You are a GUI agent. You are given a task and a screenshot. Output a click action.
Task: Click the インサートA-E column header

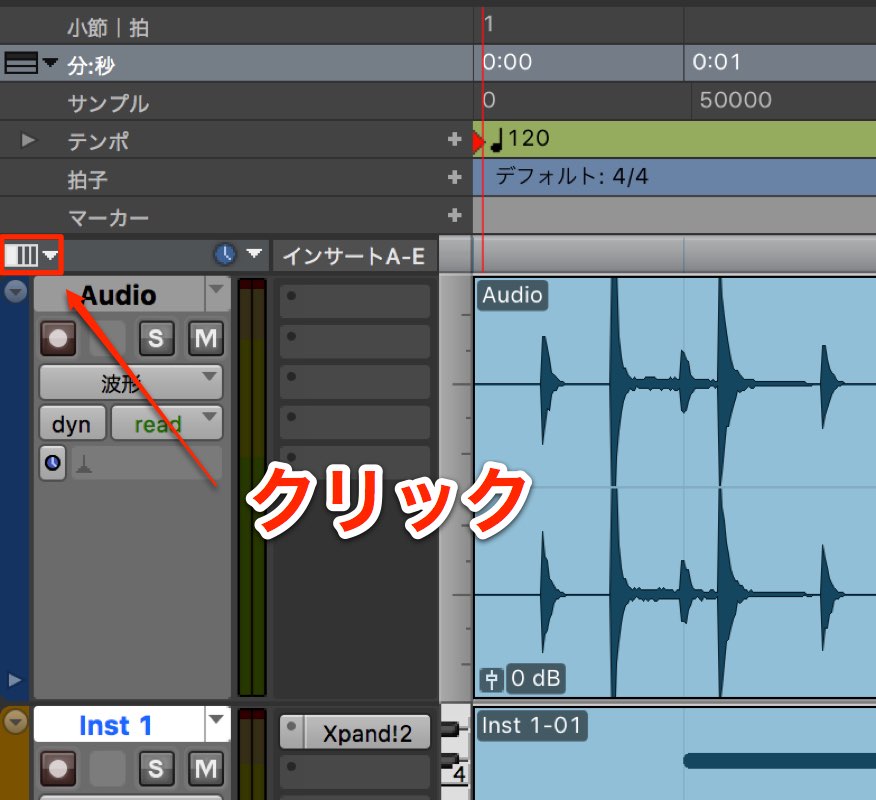(354, 256)
